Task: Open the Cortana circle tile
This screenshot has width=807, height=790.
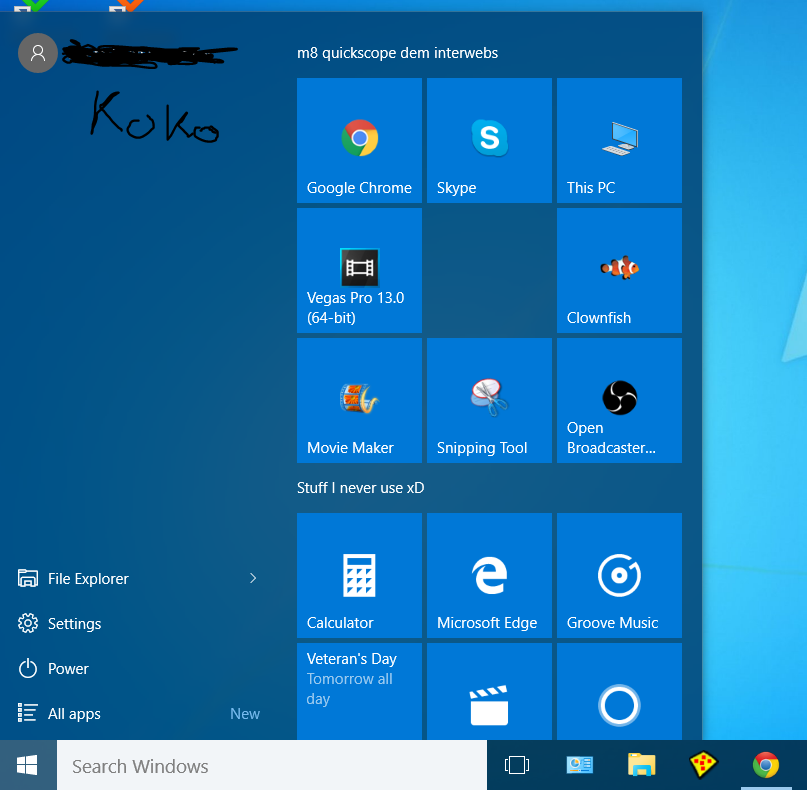Action: [619, 691]
